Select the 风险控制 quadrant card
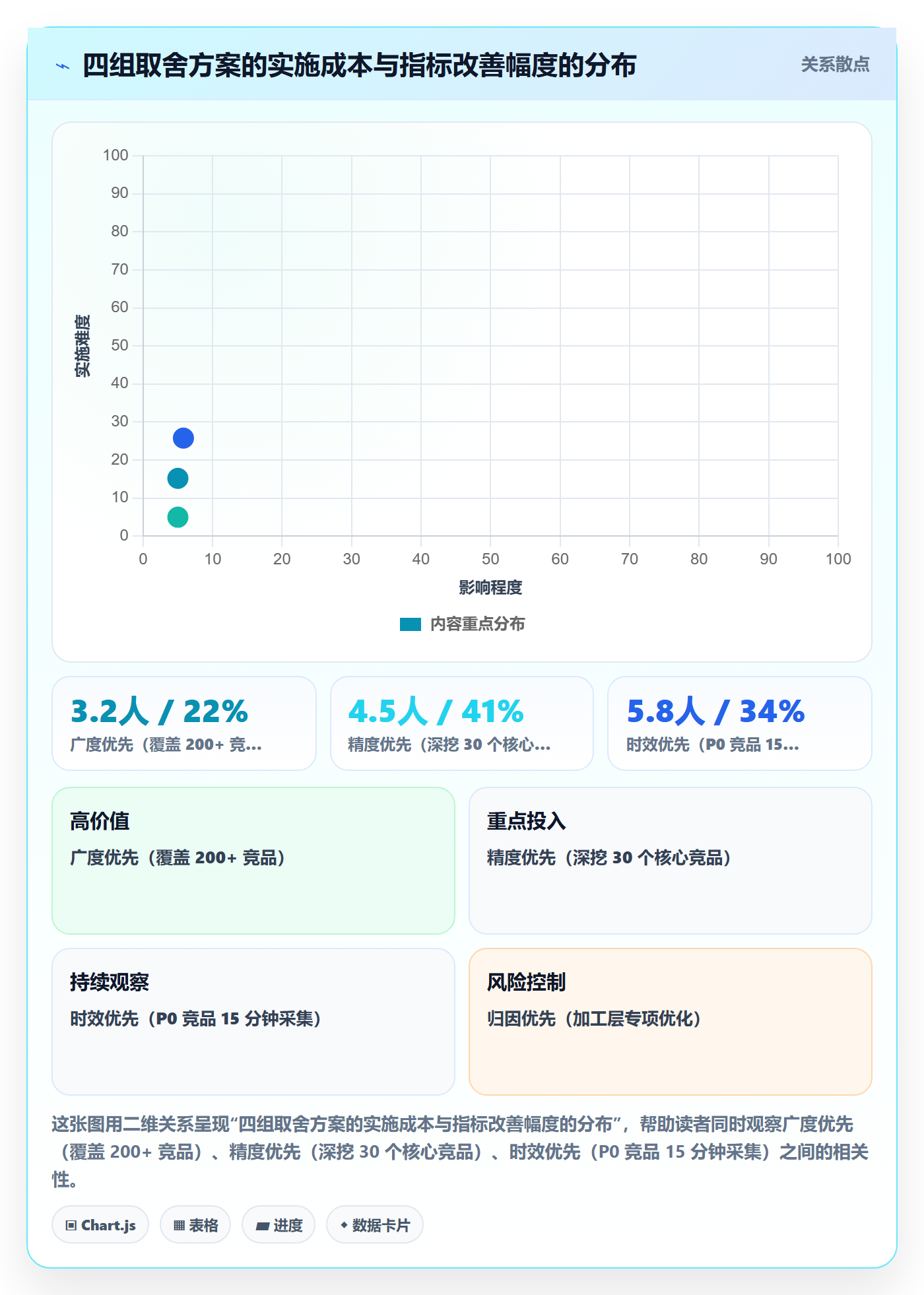924x1295 pixels. [671, 1022]
